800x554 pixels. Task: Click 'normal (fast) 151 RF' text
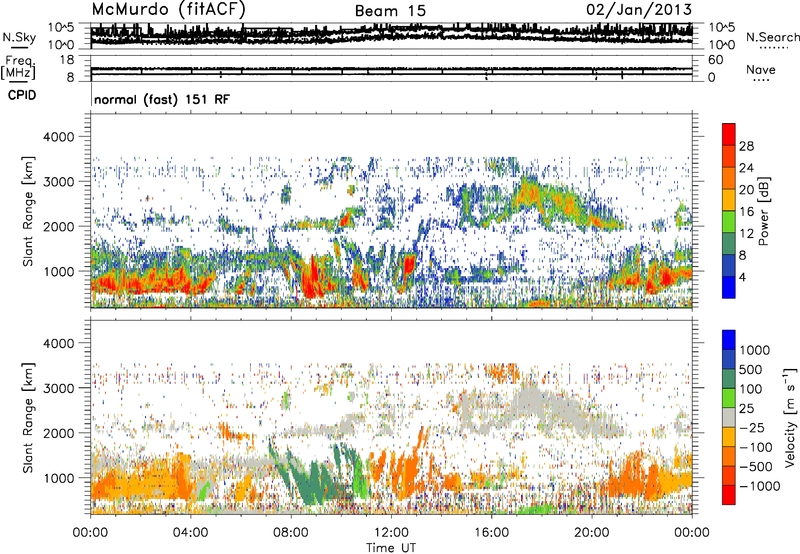coord(162,99)
